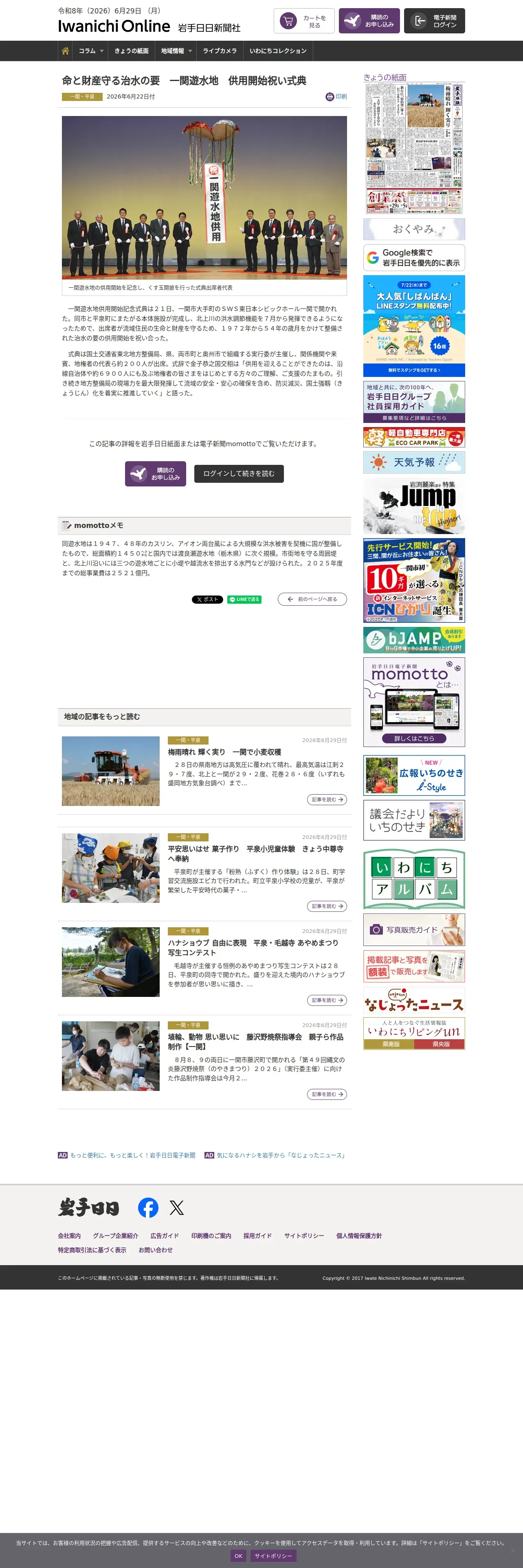The width and height of the screenshot is (523, 1568).
Task: Open the 広報いちのせき I-Style banner
Action: [414, 775]
